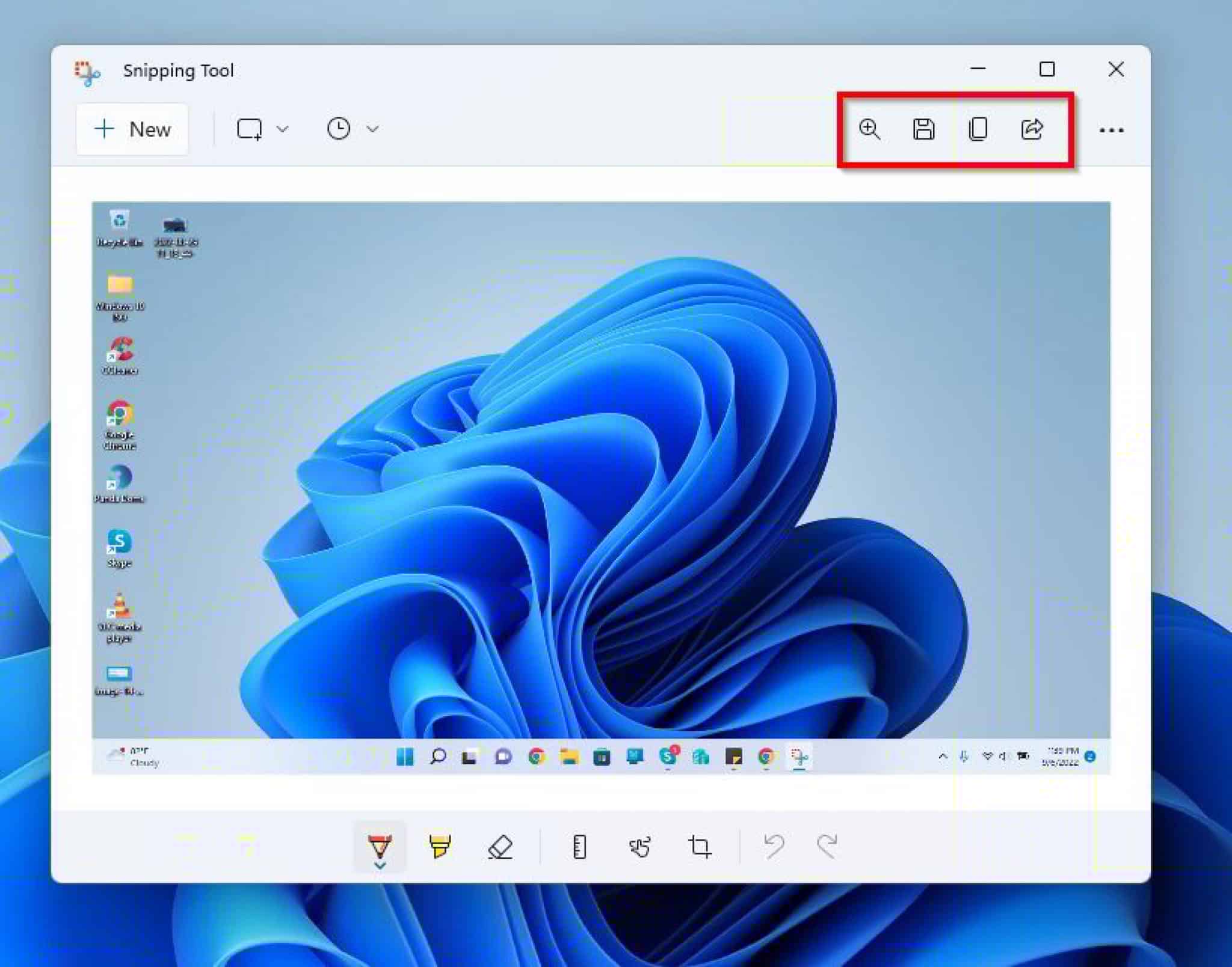
Task: Select the yellow Highlighter tool
Action: point(440,847)
